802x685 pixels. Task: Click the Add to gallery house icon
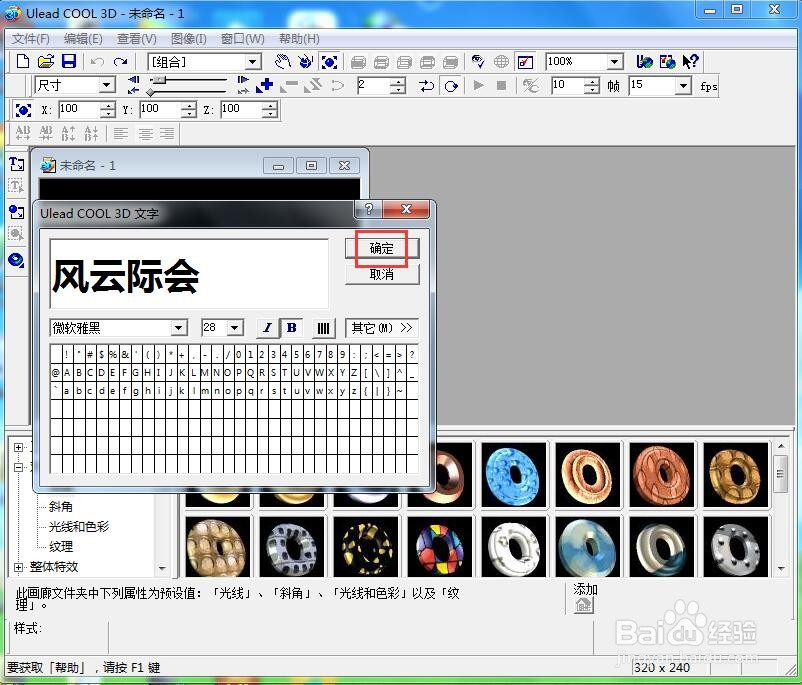[583, 606]
